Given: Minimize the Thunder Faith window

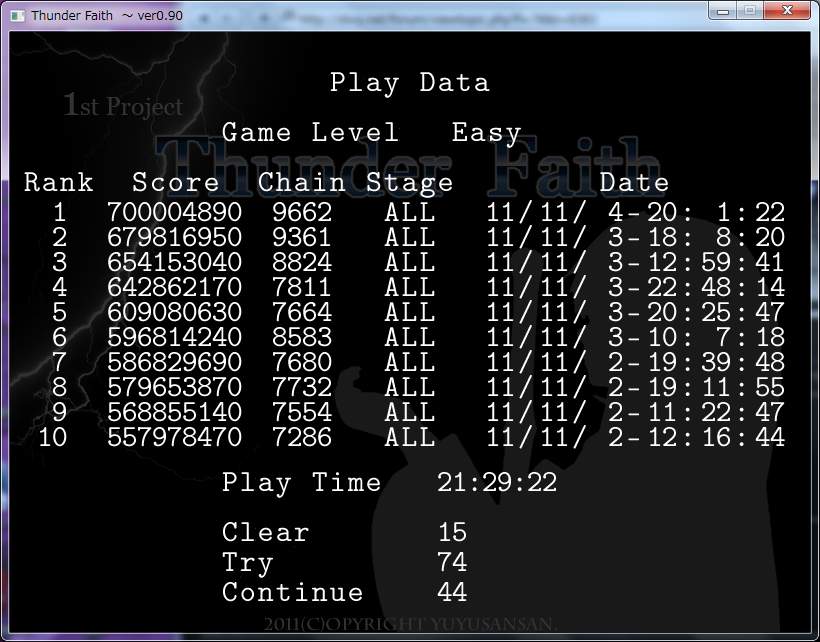Looking at the screenshot, I should (724, 10).
